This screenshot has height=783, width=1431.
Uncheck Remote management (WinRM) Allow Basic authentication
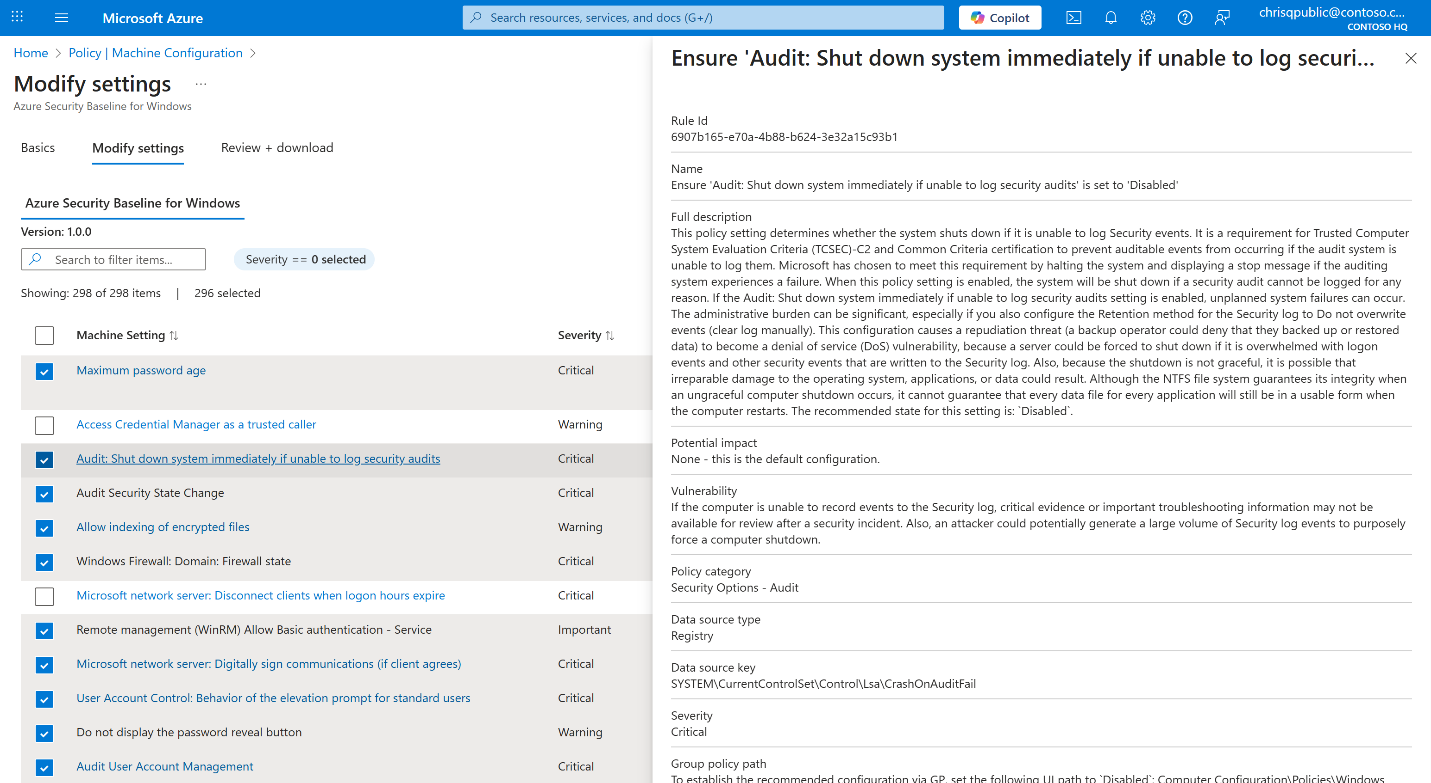click(44, 631)
